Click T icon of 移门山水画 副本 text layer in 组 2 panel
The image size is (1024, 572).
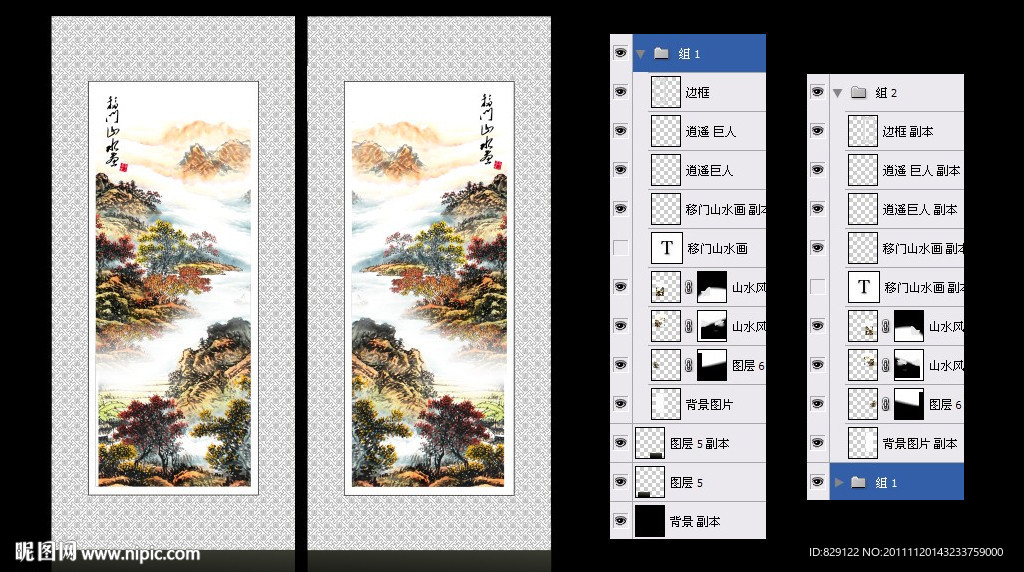tap(863, 287)
